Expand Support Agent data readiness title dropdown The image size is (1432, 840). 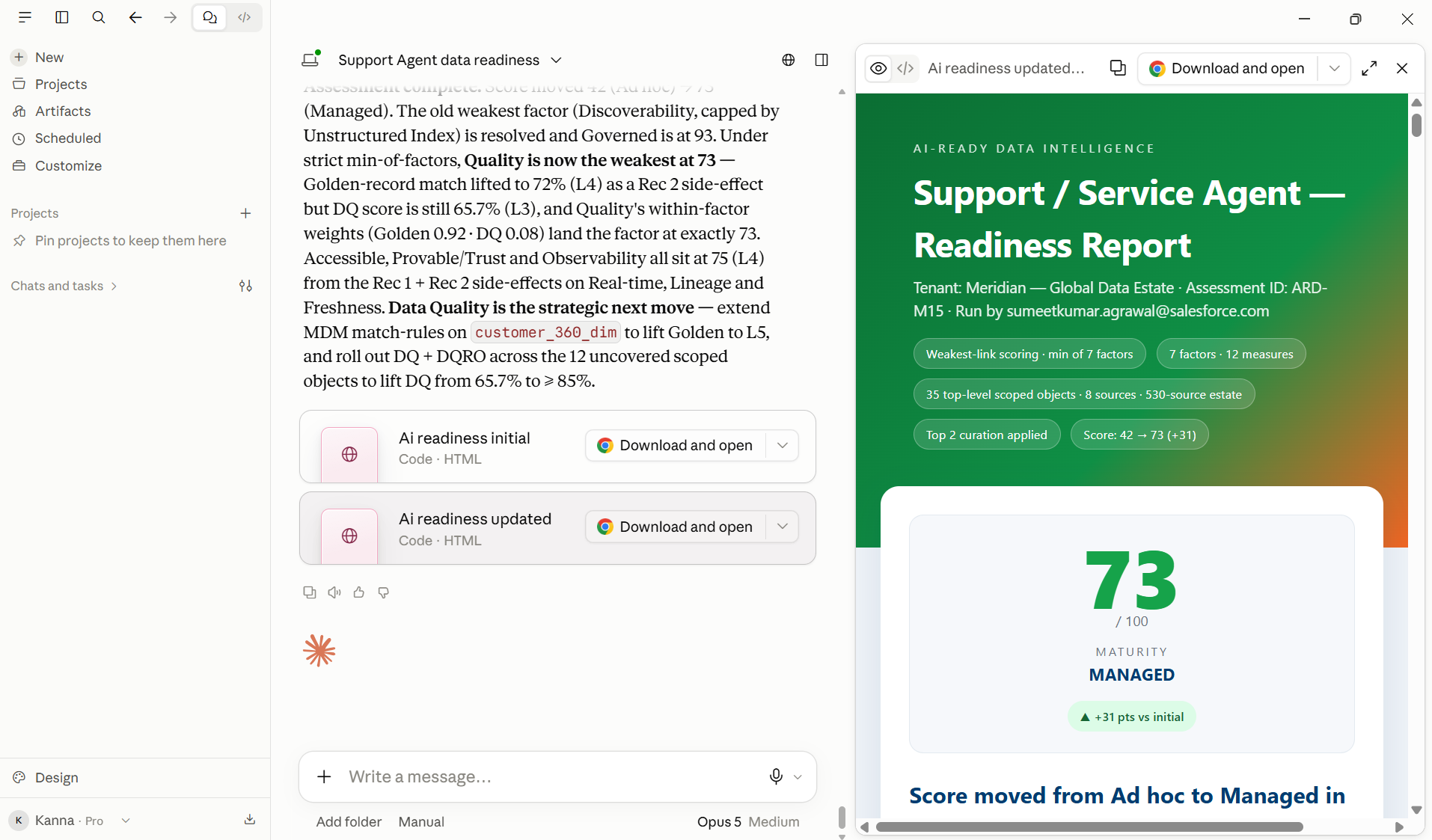(557, 60)
